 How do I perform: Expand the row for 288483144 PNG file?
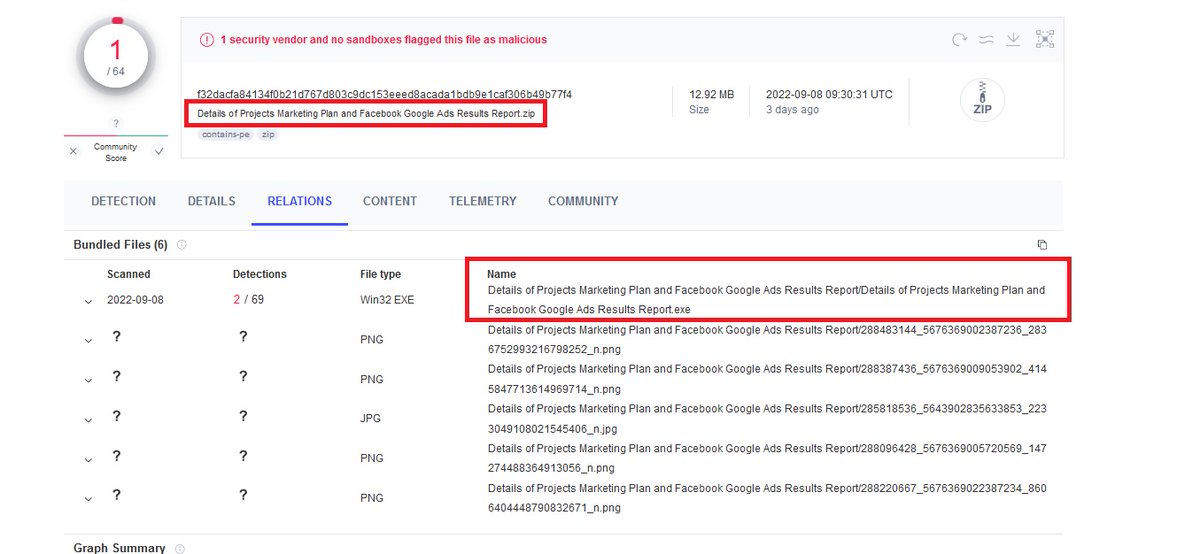(x=88, y=339)
